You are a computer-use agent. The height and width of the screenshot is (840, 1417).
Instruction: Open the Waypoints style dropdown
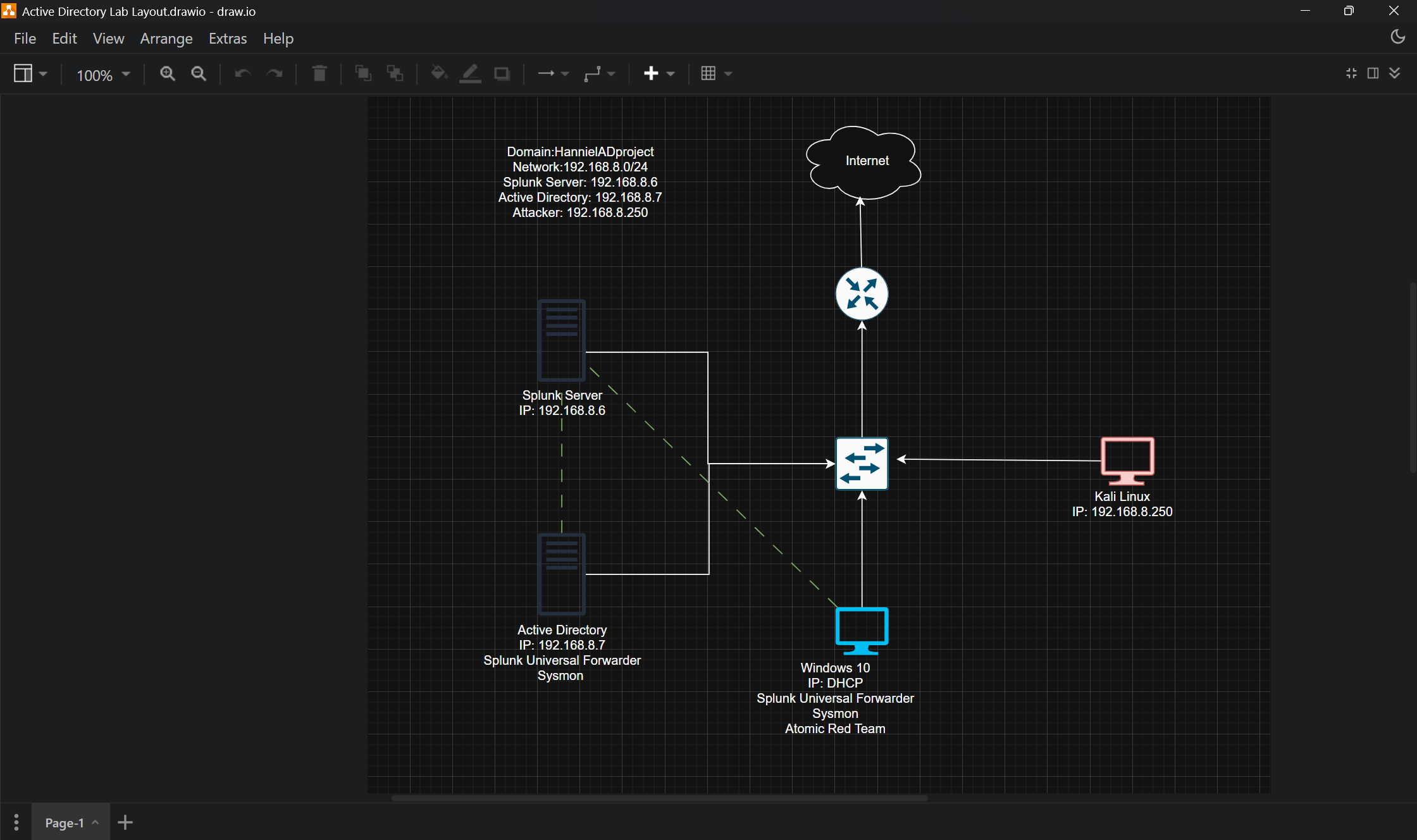click(x=600, y=74)
